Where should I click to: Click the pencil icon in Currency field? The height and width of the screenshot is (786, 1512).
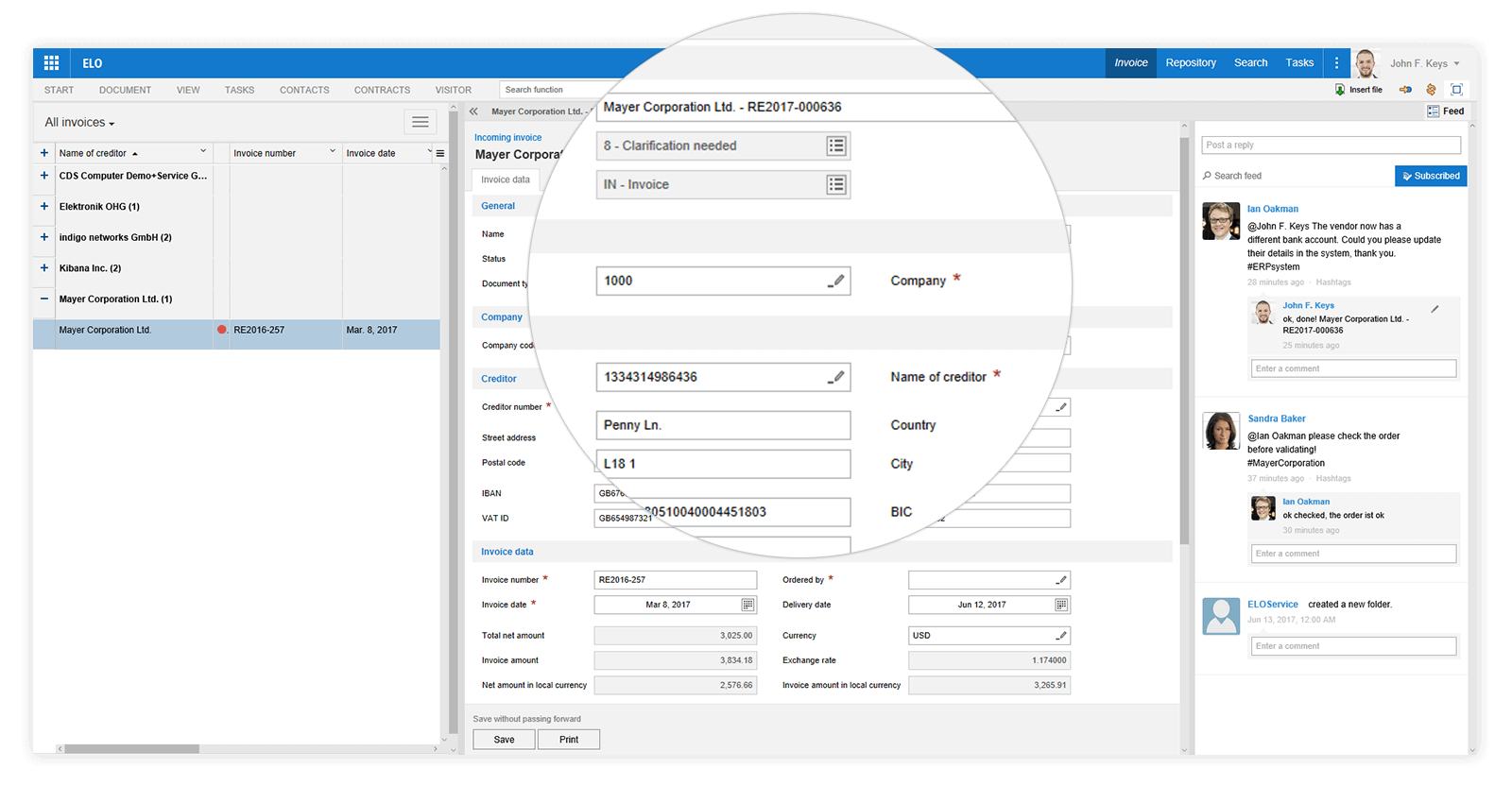pos(1061,636)
